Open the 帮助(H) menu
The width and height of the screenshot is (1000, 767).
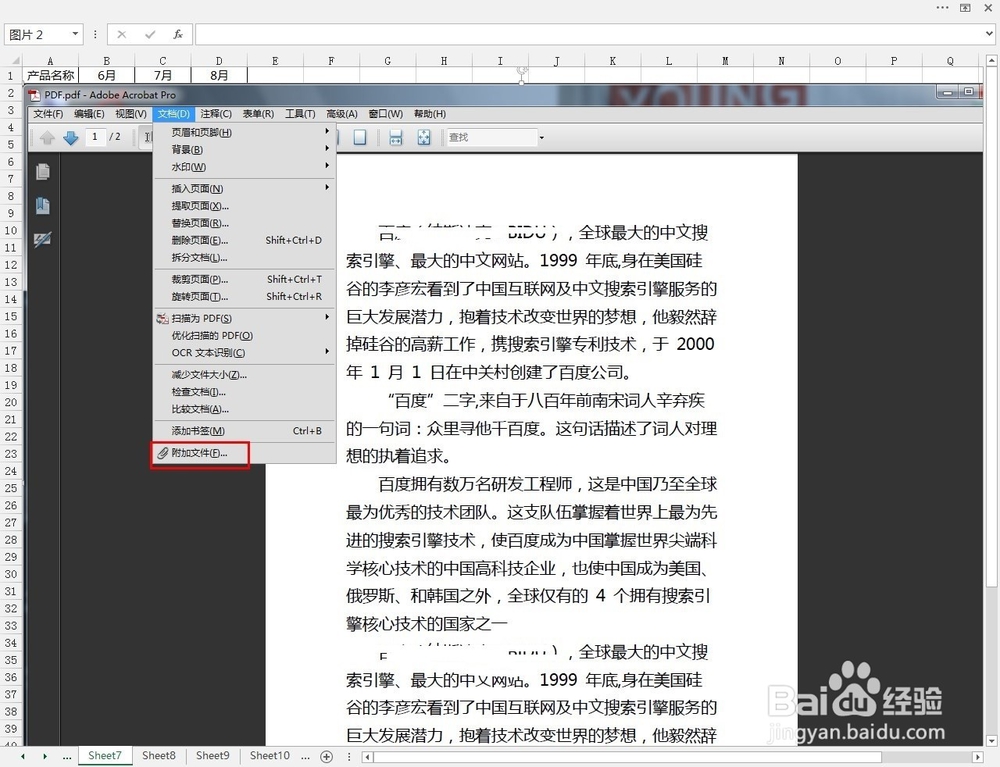(429, 114)
